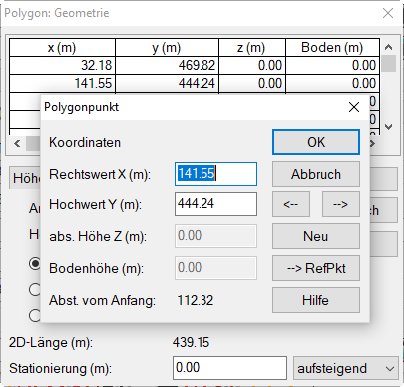
Task: Close the Polygonpunkt dialog
Action: (x=354, y=107)
